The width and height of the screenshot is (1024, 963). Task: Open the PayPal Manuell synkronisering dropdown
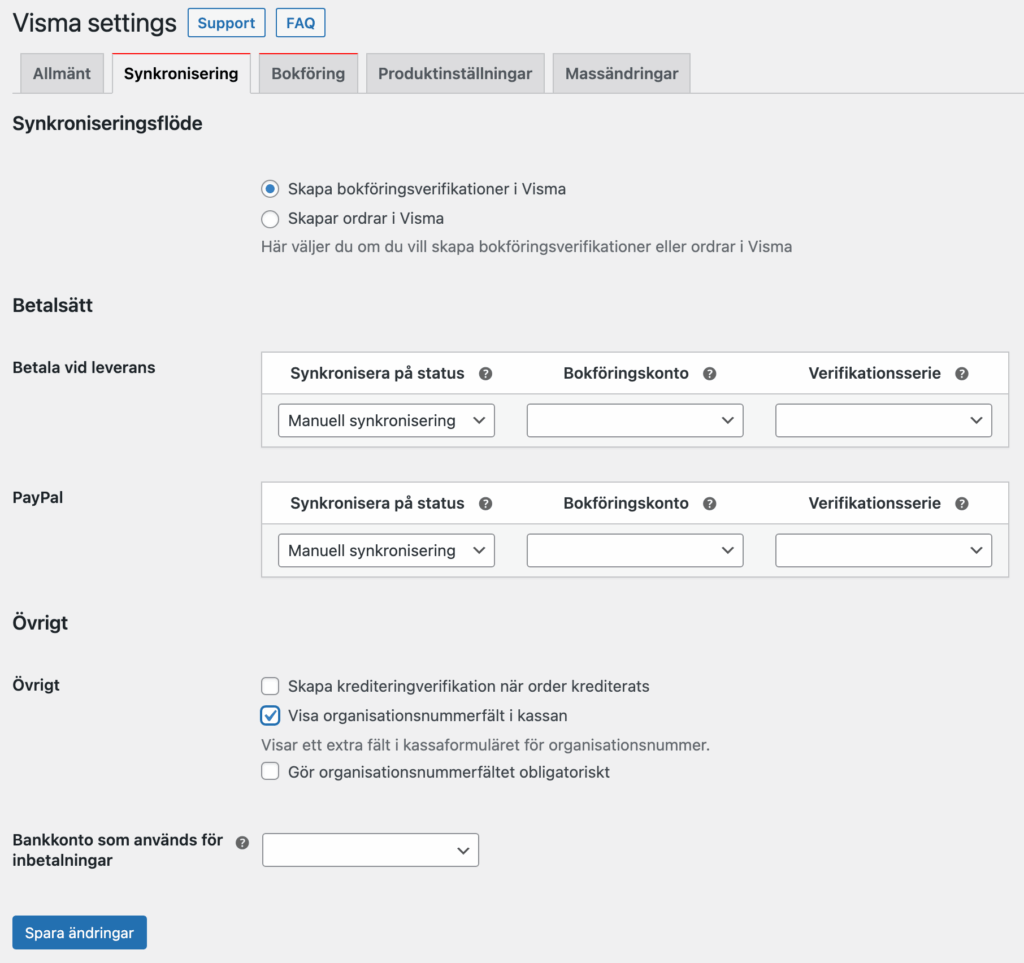(386, 550)
